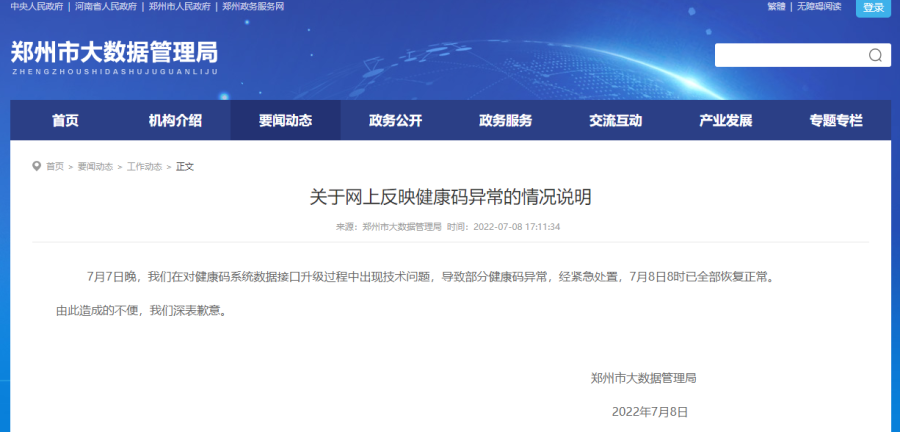
Task: Click the search magnifier icon
Action: tap(874, 56)
